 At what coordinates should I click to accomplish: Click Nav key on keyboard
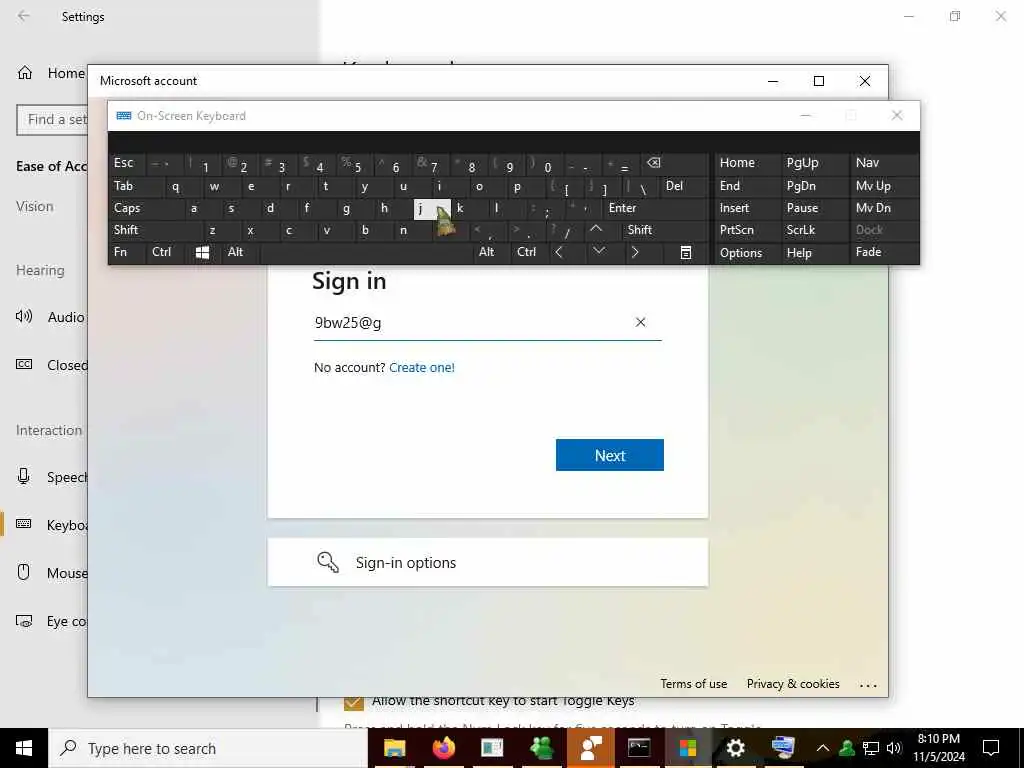(x=884, y=163)
